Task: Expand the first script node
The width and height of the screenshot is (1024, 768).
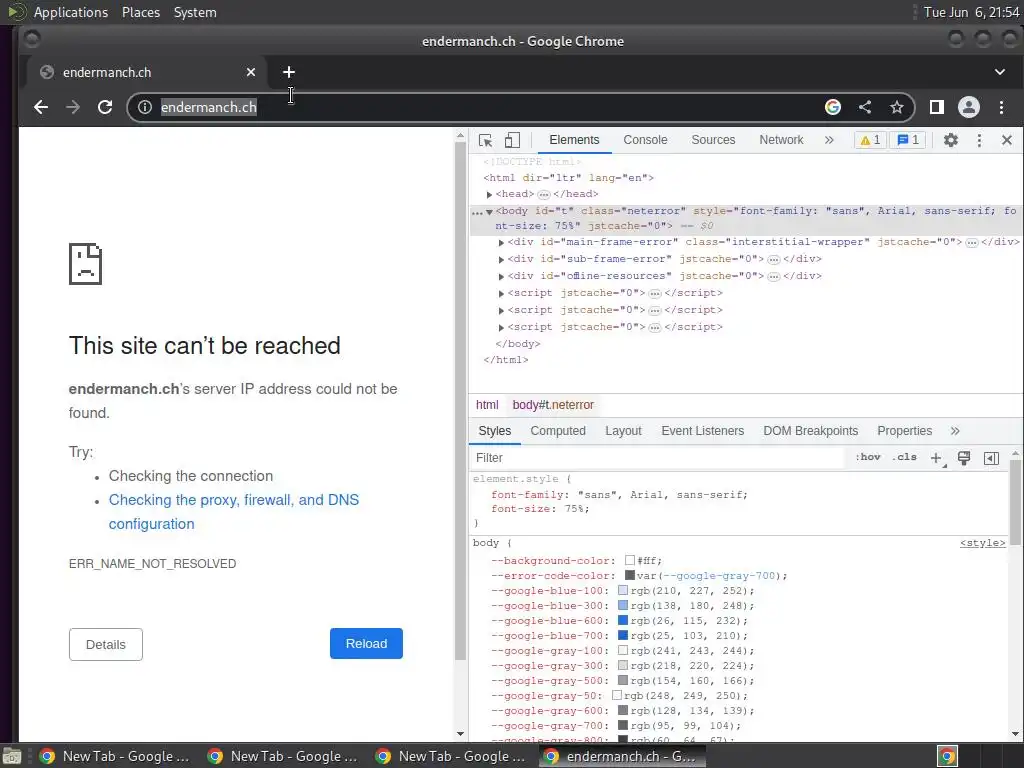Action: click(x=501, y=294)
